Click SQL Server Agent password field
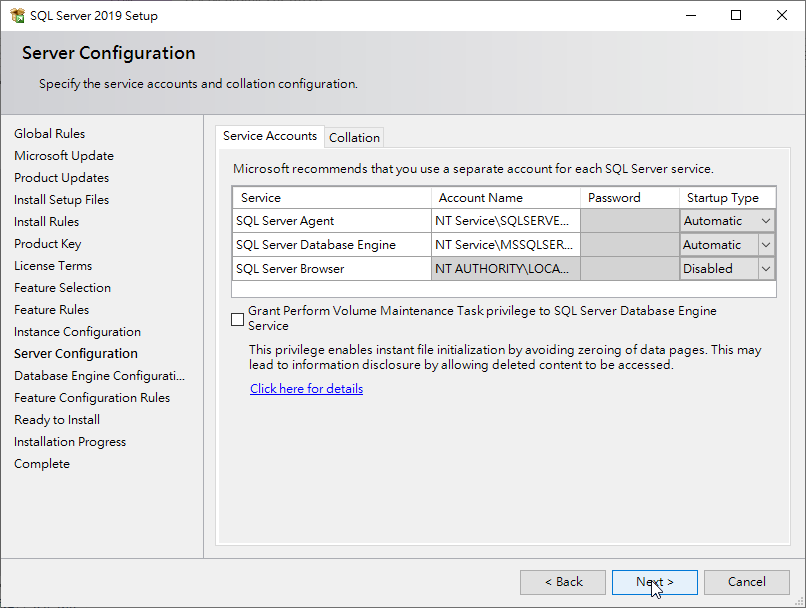This screenshot has height=608, width=806. point(630,221)
